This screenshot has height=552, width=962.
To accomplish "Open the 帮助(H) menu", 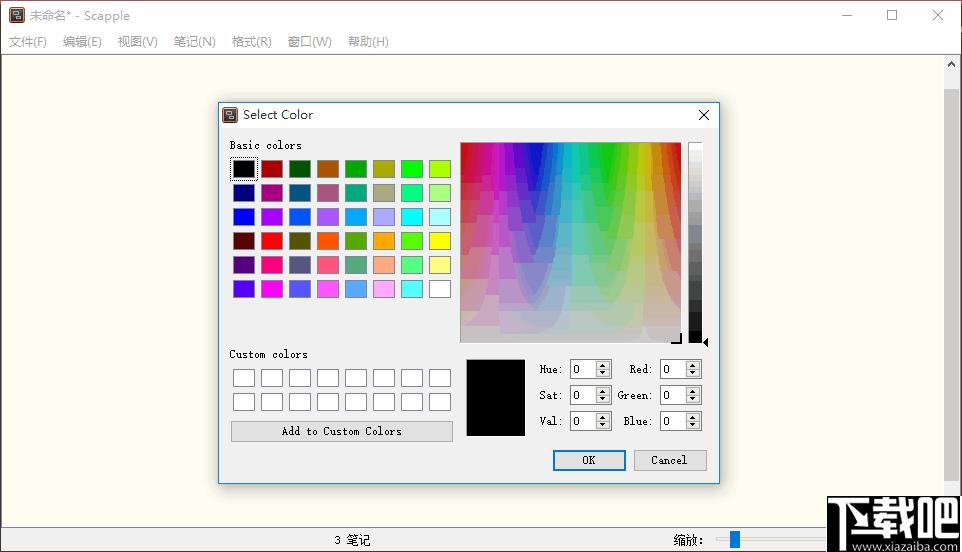I will [x=368, y=42].
